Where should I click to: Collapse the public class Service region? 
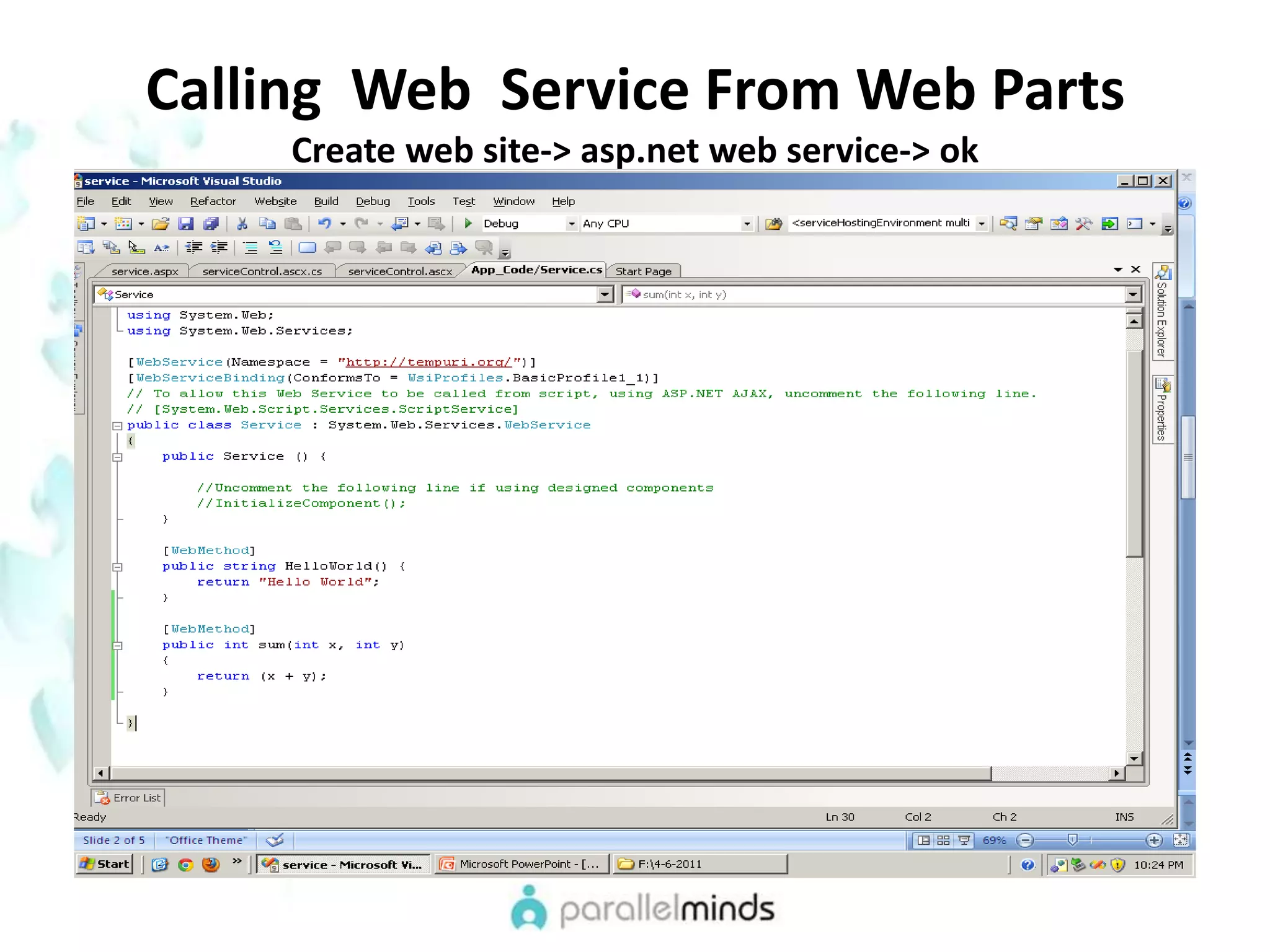[117, 426]
